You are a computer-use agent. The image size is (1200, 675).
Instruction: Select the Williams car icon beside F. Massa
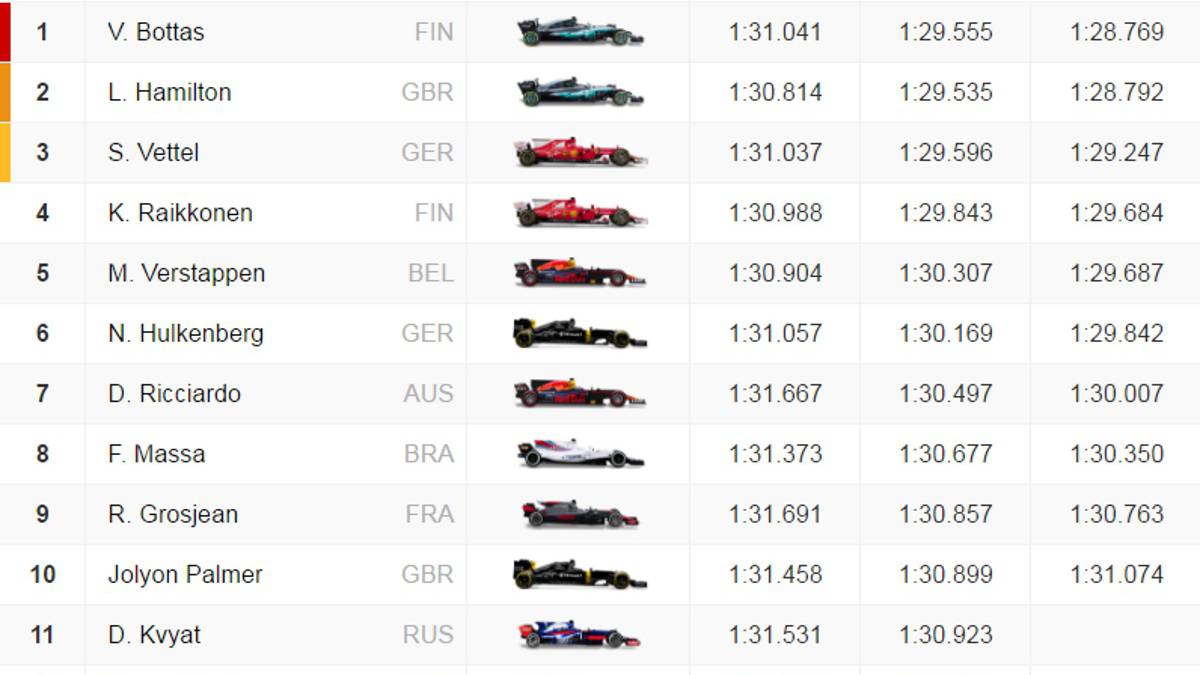580,454
